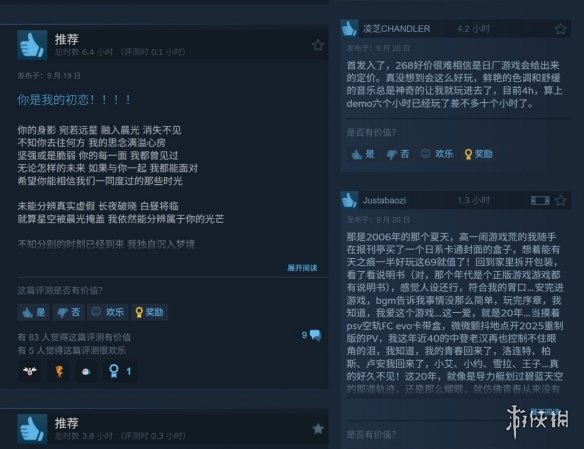Give 奖励 award to the 你是我的初恋 review
The width and height of the screenshot is (584, 449).
pos(149,312)
